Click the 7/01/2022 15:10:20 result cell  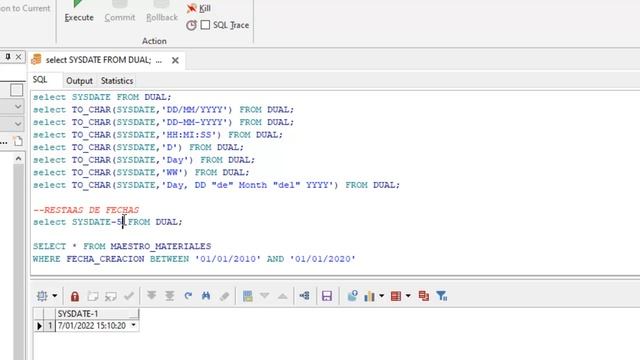pos(92,326)
